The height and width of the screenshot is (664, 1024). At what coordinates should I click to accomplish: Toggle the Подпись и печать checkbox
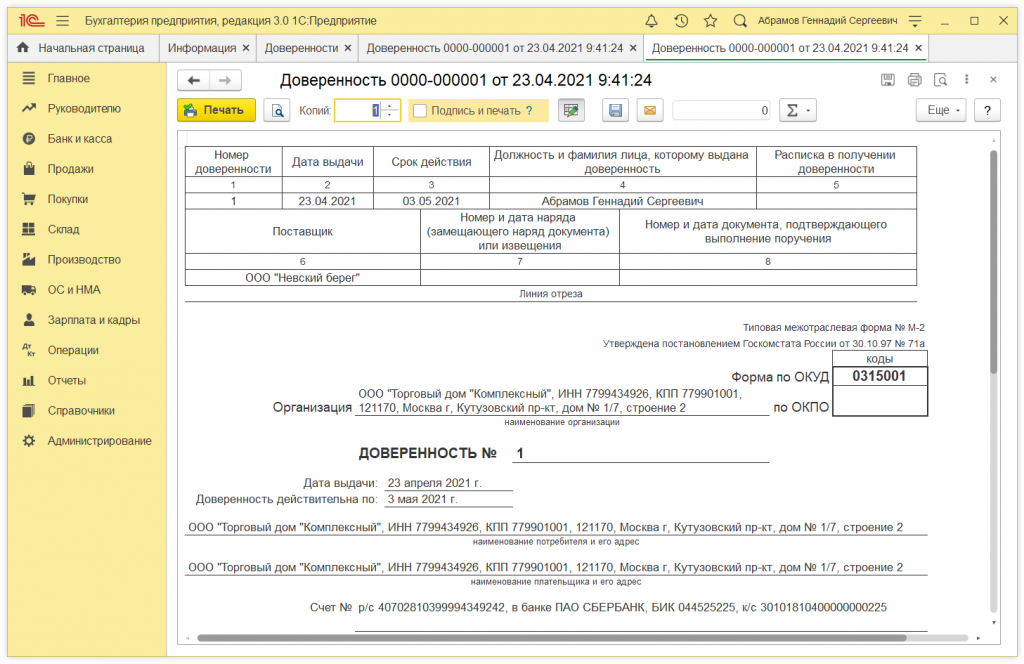point(420,110)
